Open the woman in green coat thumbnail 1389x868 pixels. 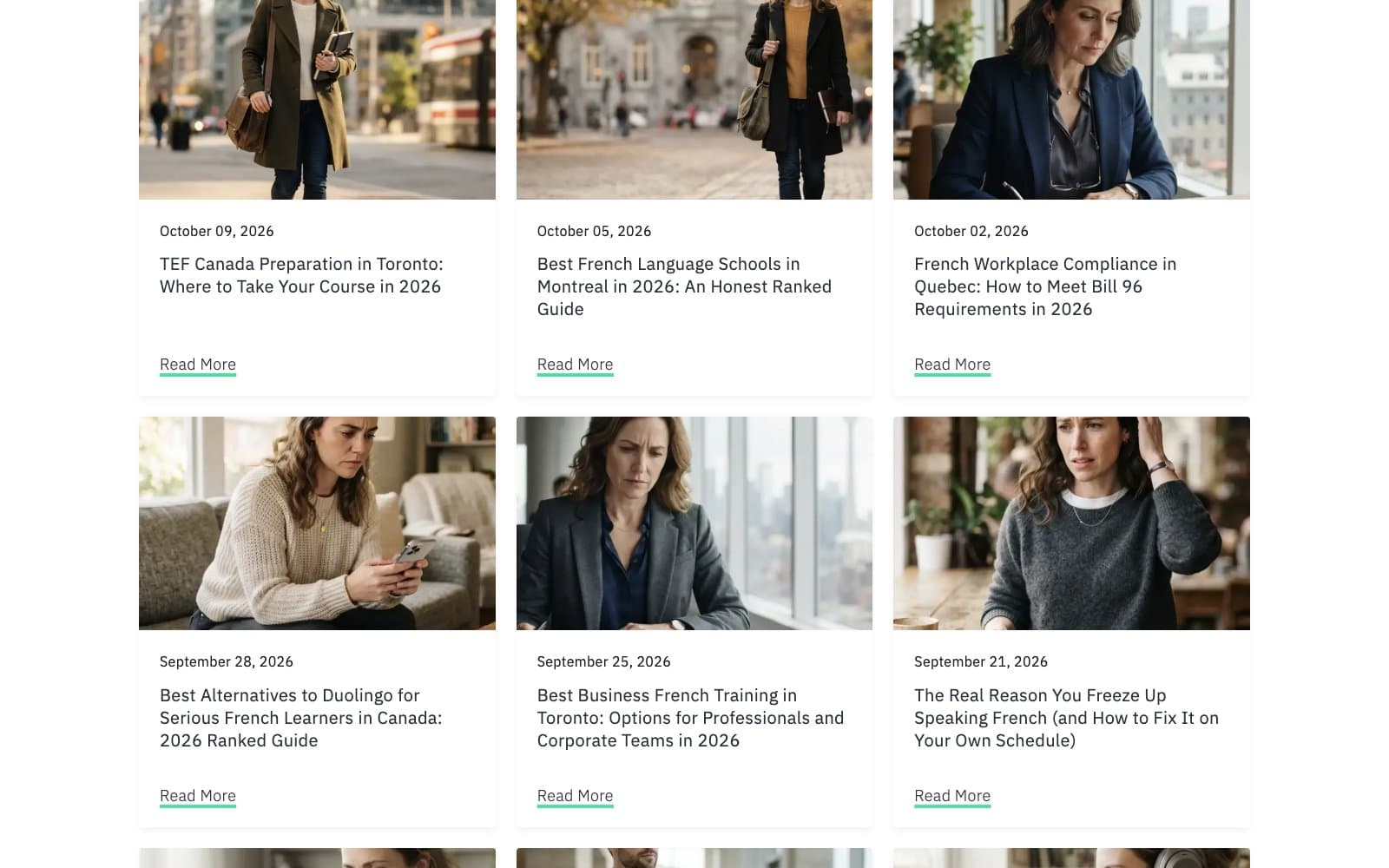click(317, 100)
